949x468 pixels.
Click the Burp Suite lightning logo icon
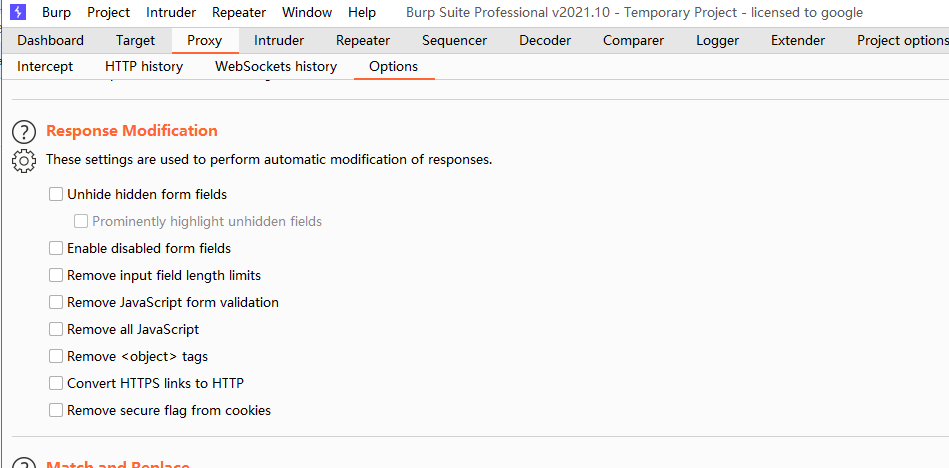tap(18, 12)
